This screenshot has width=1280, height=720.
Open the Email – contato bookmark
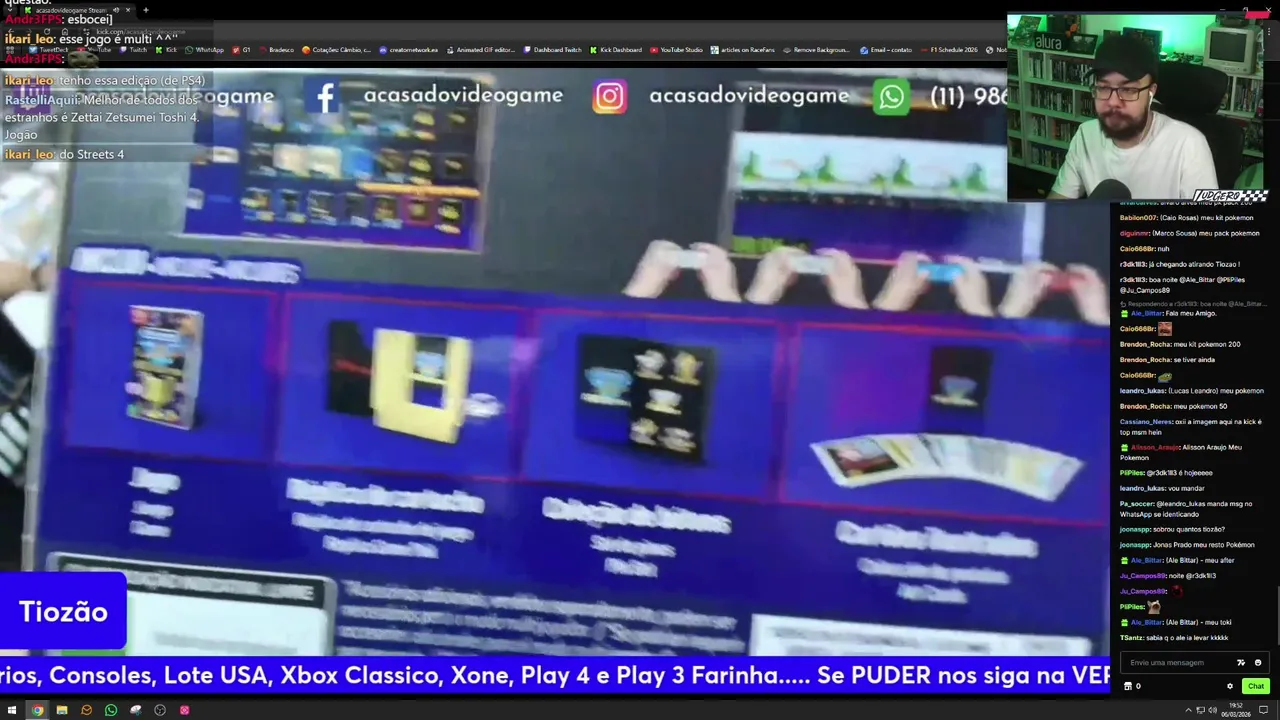[x=886, y=50]
